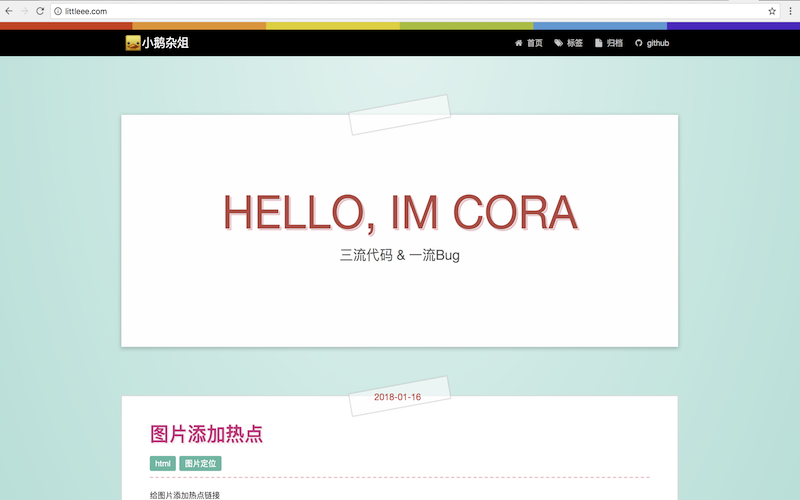This screenshot has width=800, height=500.
Task: Select the html tag button
Action: (x=163, y=463)
